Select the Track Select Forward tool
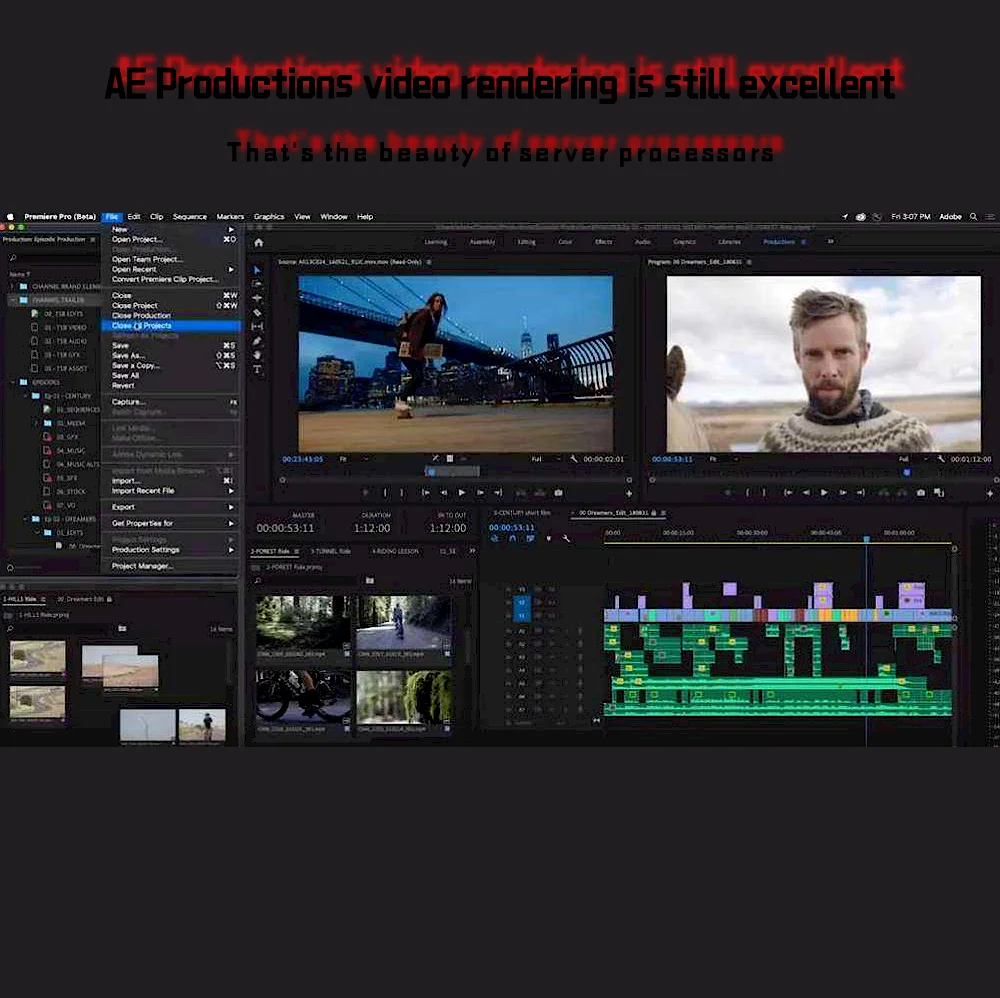This screenshot has height=998, width=1000. 257,284
